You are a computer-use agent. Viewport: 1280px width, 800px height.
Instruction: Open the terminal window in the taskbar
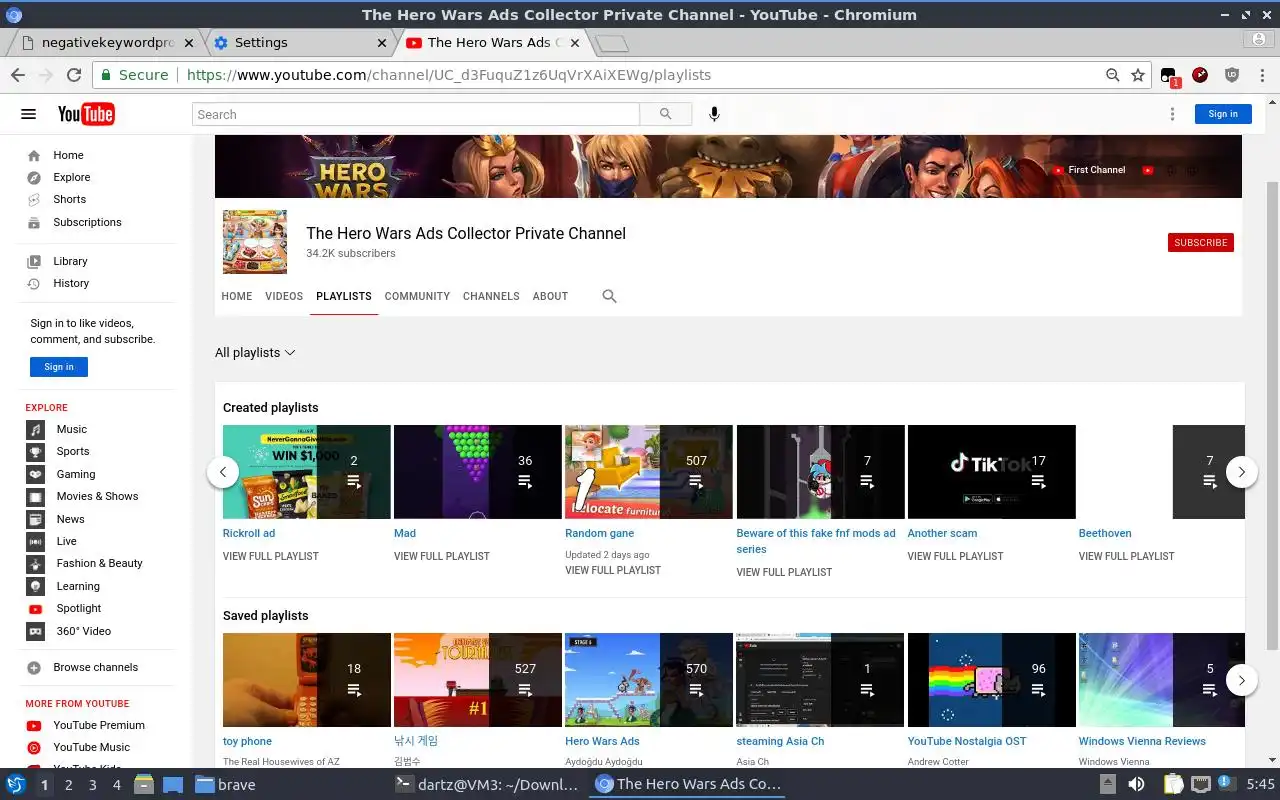point(487,785)
